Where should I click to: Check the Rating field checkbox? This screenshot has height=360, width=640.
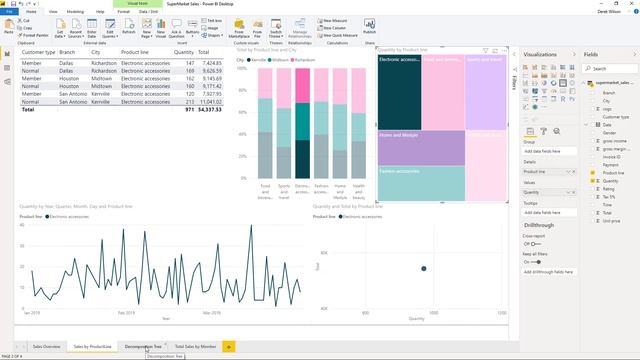pos(593,189)
